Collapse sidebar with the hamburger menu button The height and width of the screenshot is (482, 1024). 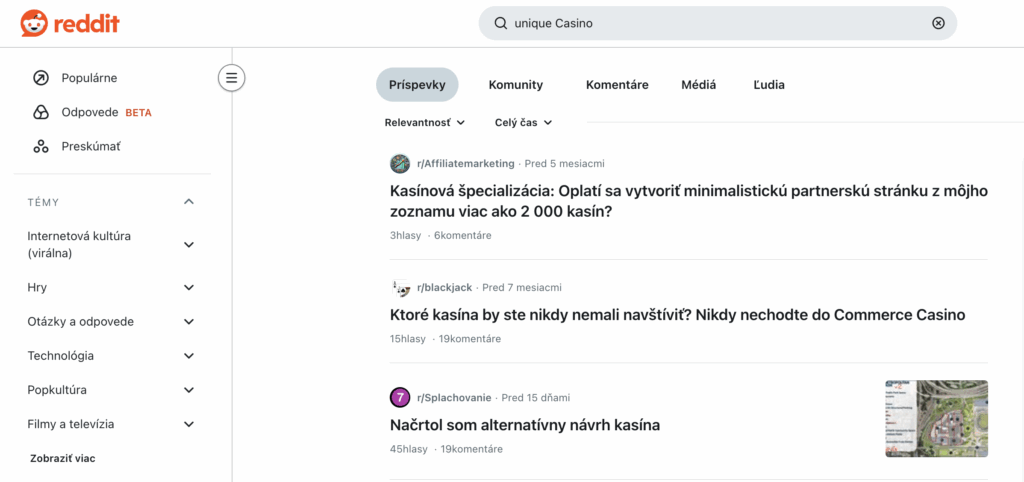(x=231, y=77)
